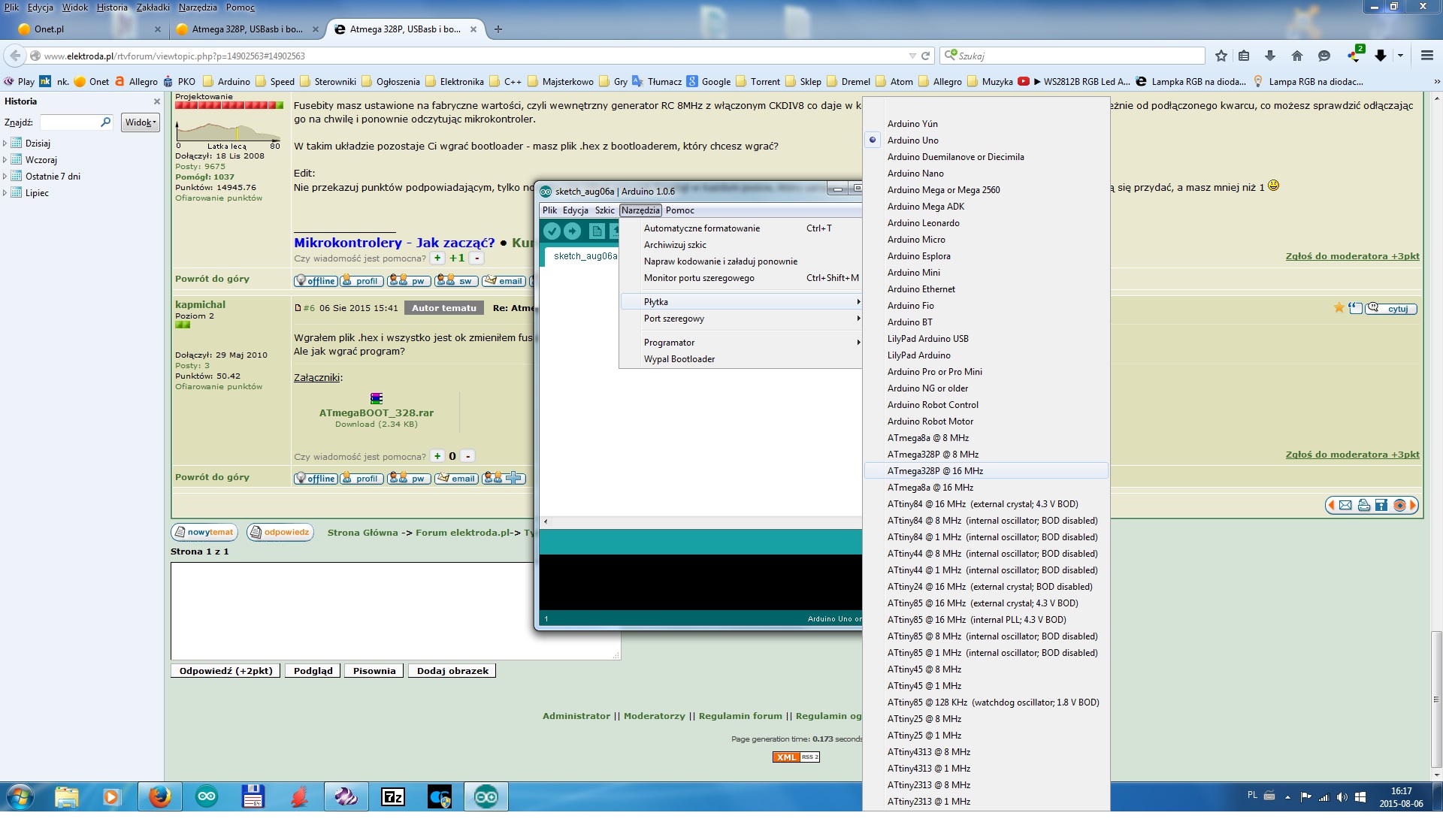The width and height of the screenshot is (1443, 840).
Task: Open Szkic menu in Arduino IDE
Action: pyautogui.click(x=604, y=210)
